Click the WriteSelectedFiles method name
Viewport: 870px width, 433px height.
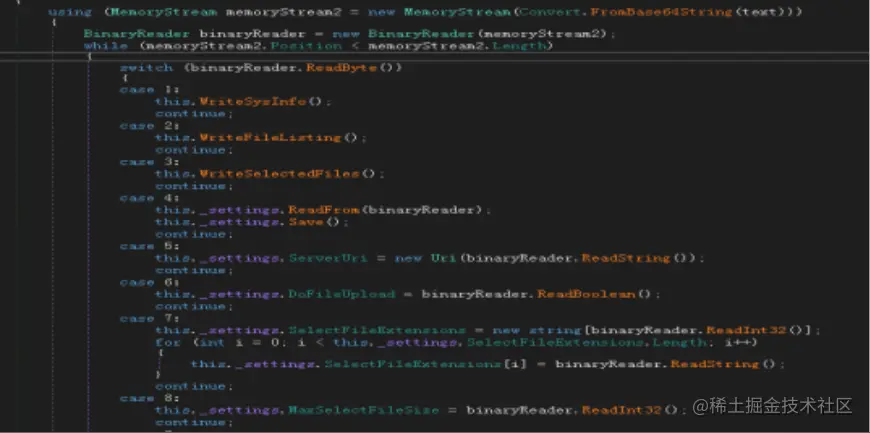click(280, 174)
